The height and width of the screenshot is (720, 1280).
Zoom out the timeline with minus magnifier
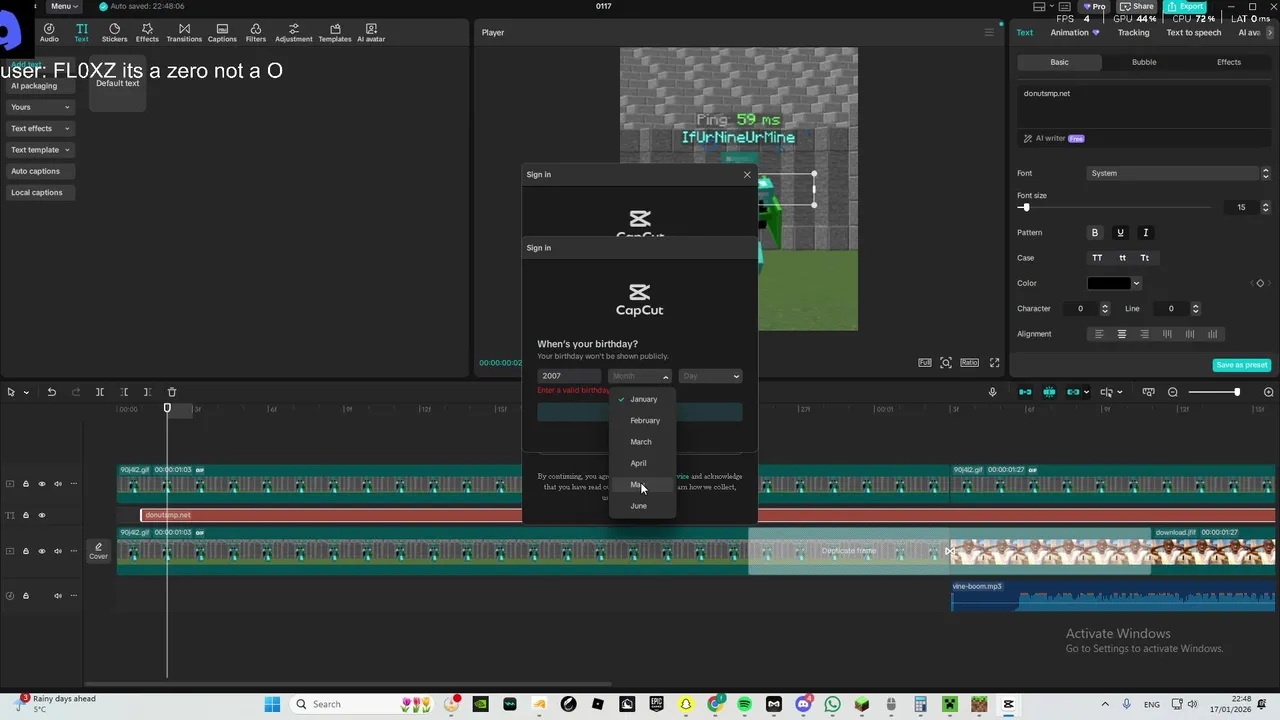click(x=1173, y=392)
